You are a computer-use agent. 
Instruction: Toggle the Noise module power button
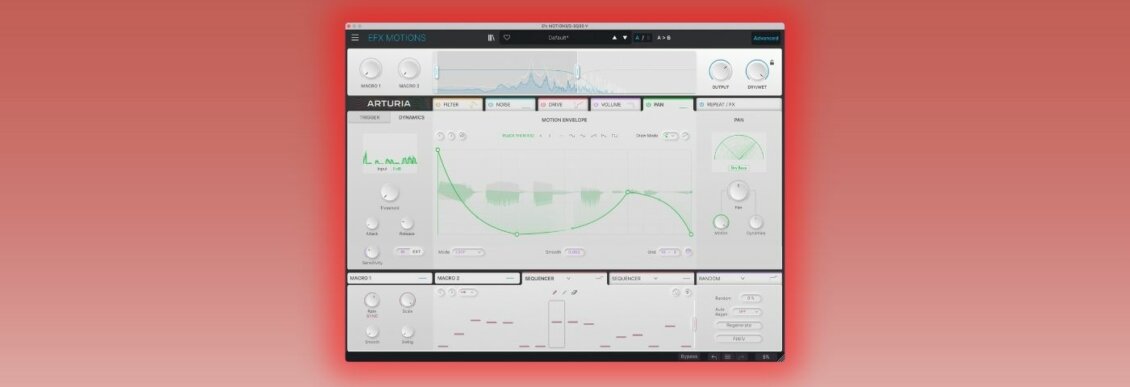pos(491,104)
